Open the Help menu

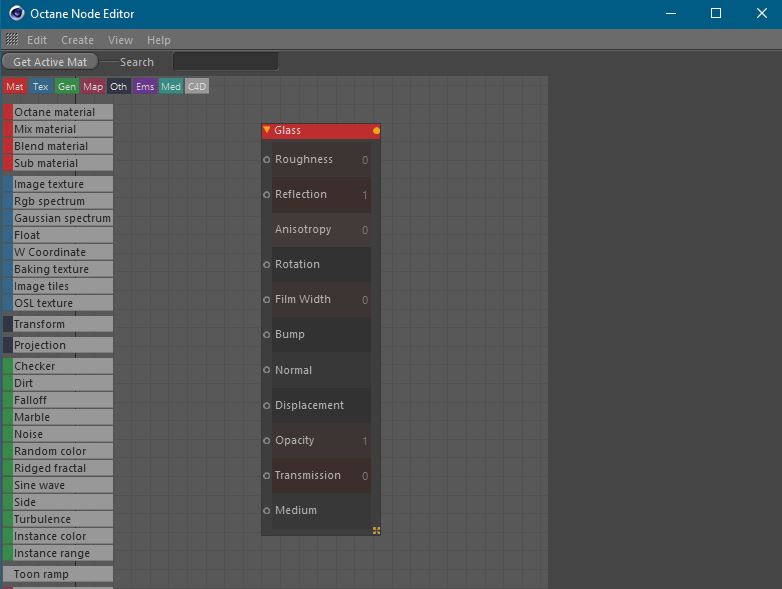(x=159, y=40)
